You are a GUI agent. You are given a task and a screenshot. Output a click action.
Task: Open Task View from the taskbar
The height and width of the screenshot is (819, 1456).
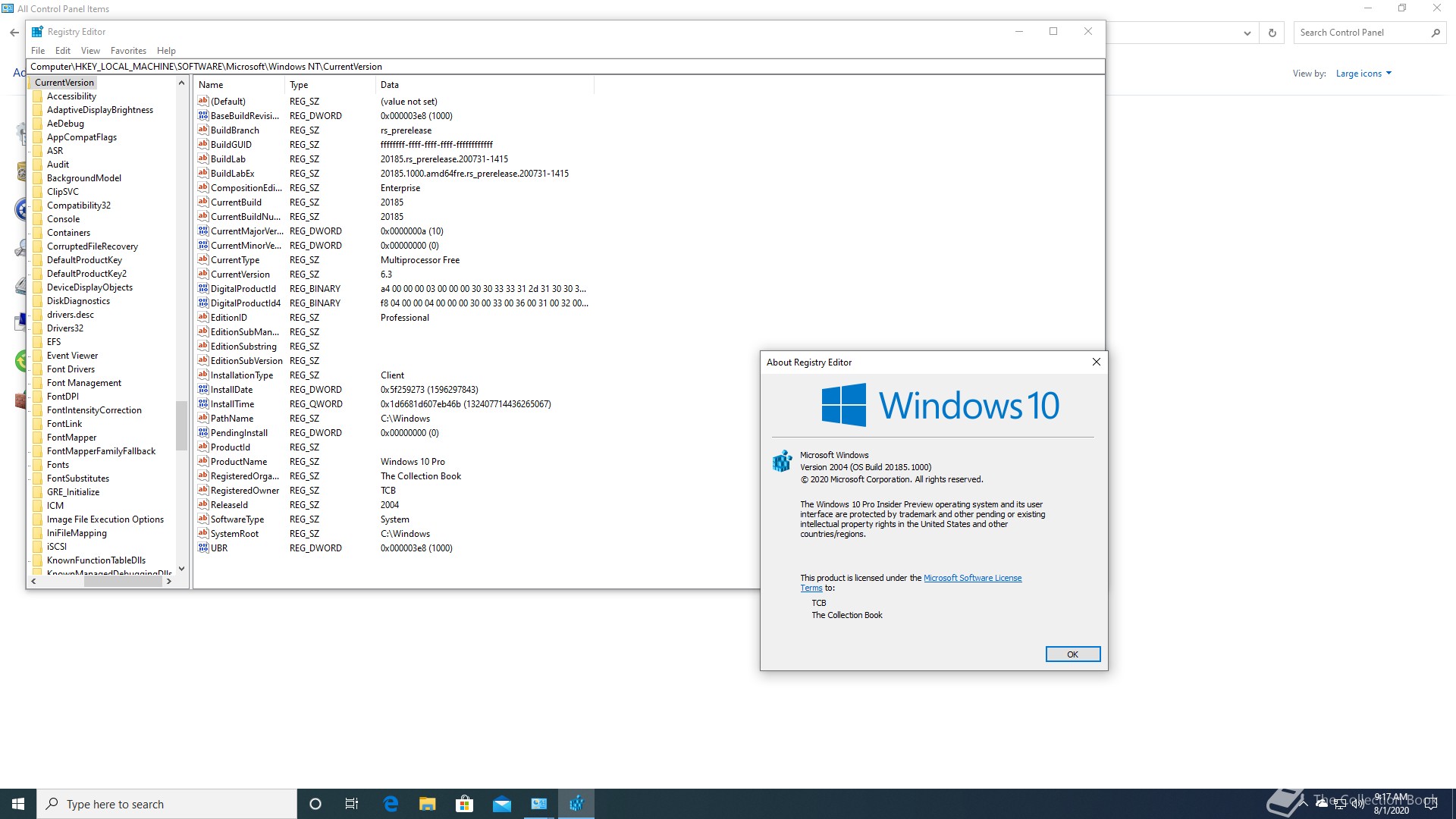tap(352, 804)
